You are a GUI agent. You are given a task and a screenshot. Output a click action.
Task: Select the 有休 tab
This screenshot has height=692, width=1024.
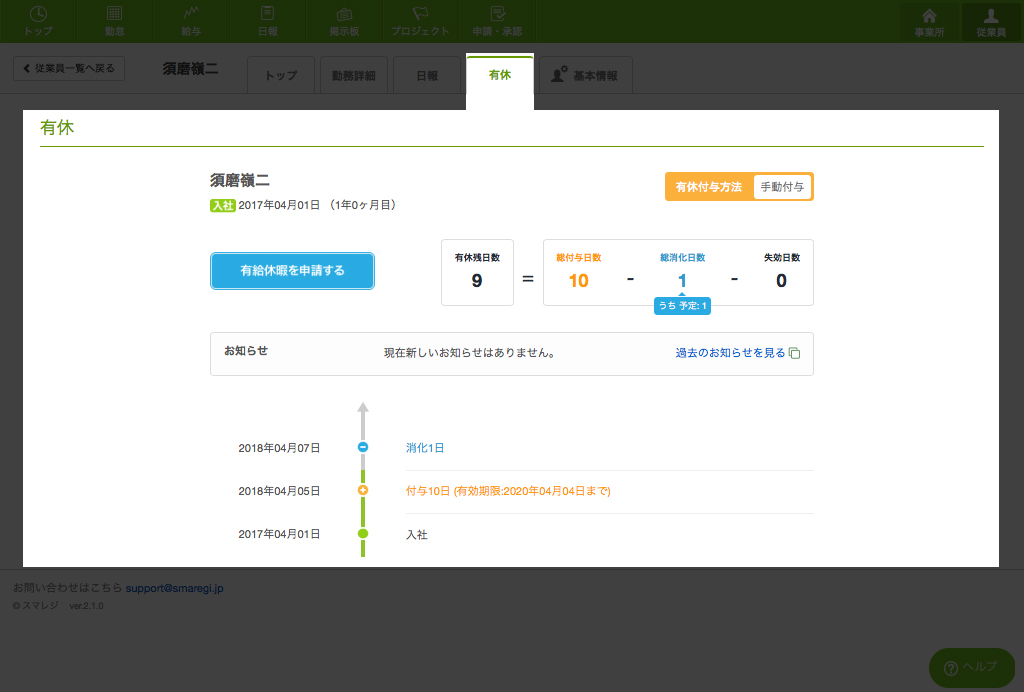click(500, 75)
